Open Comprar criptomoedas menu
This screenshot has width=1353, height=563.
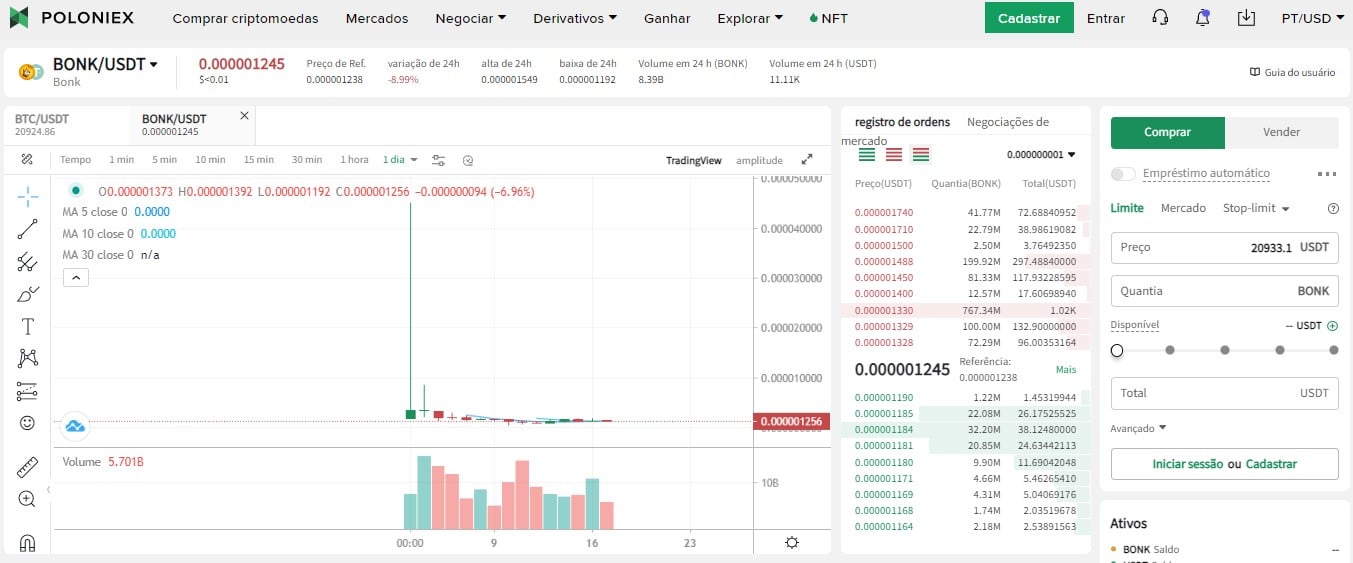[x=245, y=18]
